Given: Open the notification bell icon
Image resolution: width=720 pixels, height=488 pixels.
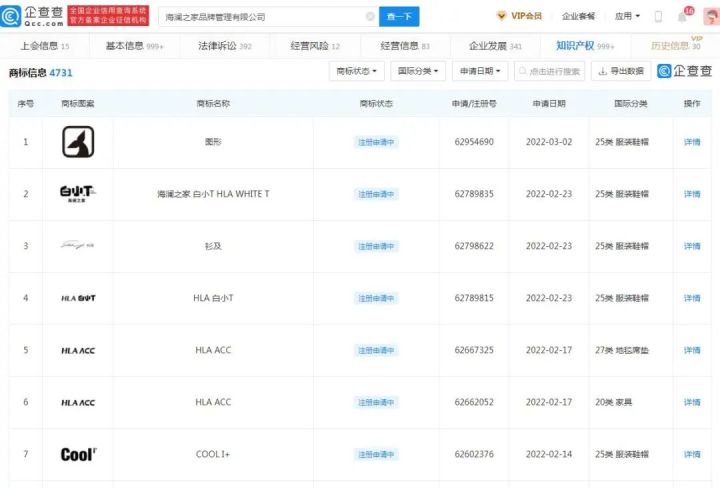Looking at the screenshot, I should point(682,17).
